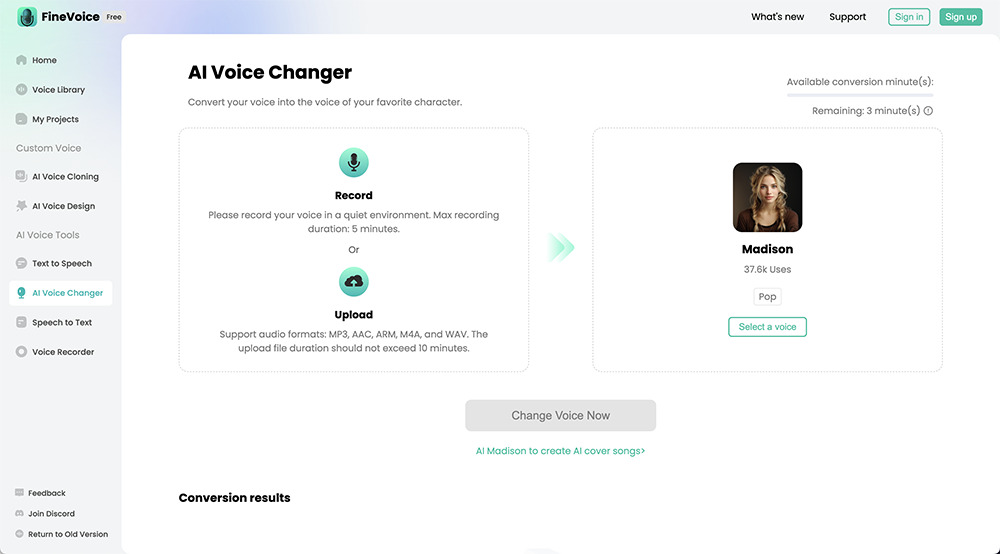This screenshot has height=554, width=1000.
Task: Open the What's new page
Action: pyautogui.click(x=777, y=17)
